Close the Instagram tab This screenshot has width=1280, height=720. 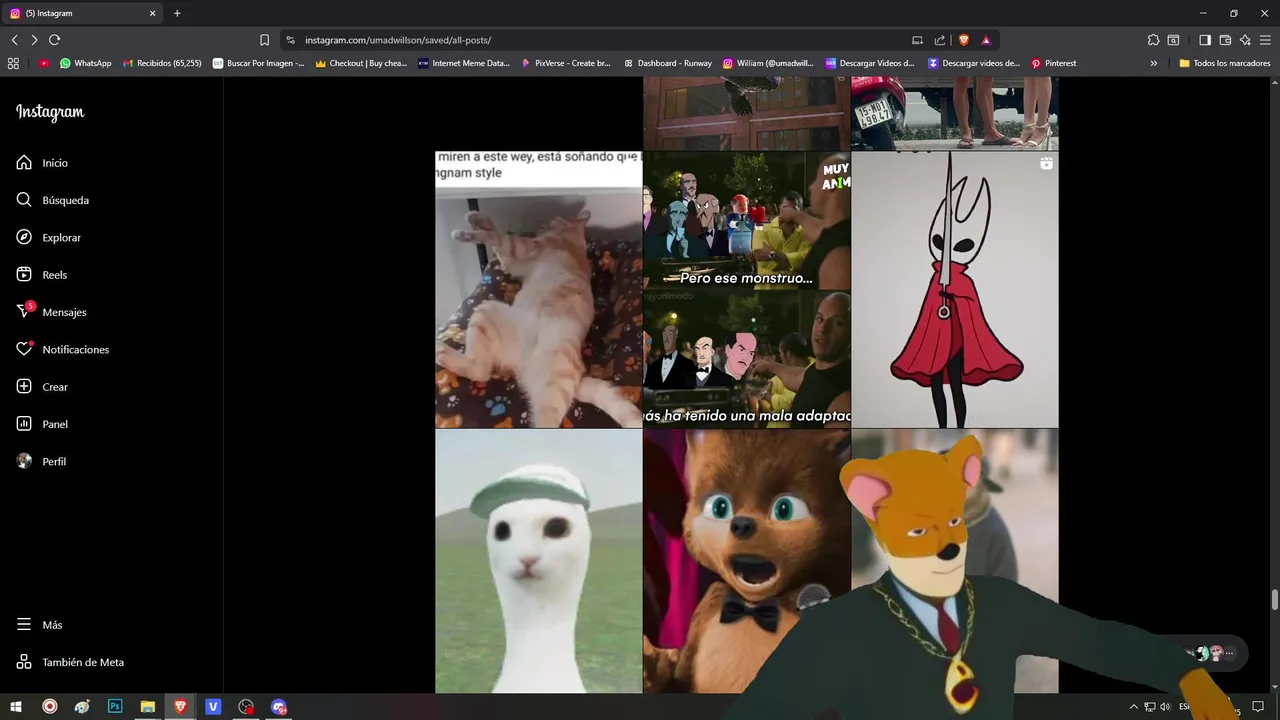(152, 13)
